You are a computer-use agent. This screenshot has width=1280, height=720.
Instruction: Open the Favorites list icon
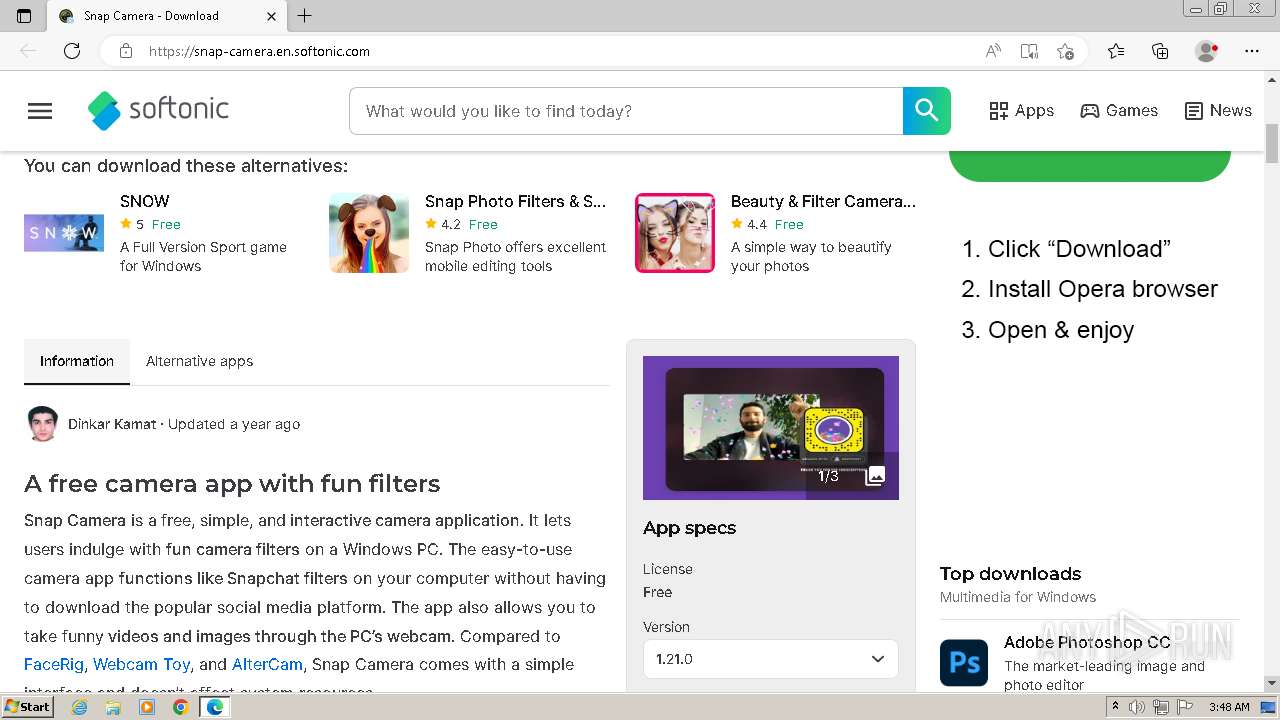1116,51
